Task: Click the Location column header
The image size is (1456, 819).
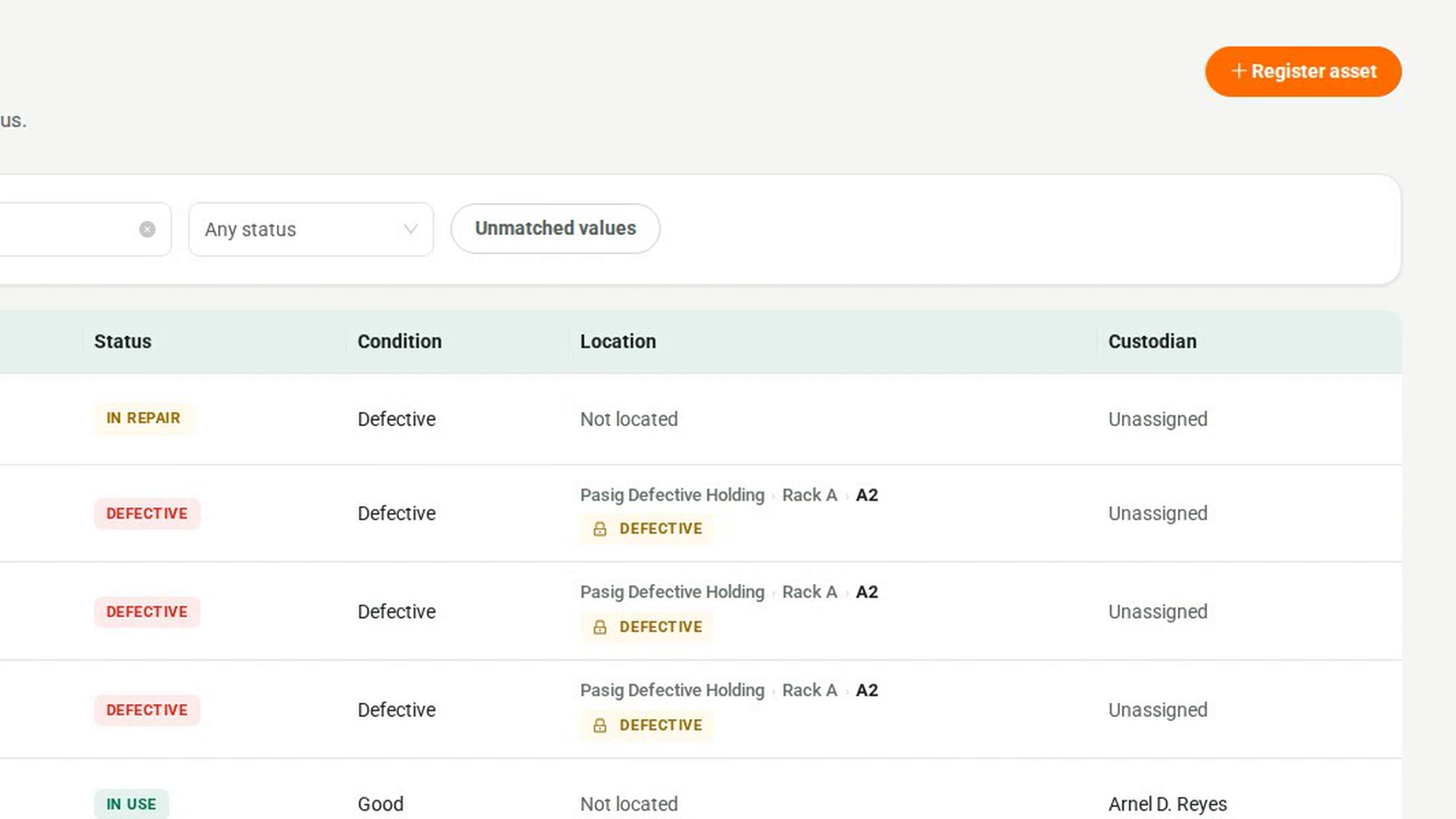Action: pos(618,341)
